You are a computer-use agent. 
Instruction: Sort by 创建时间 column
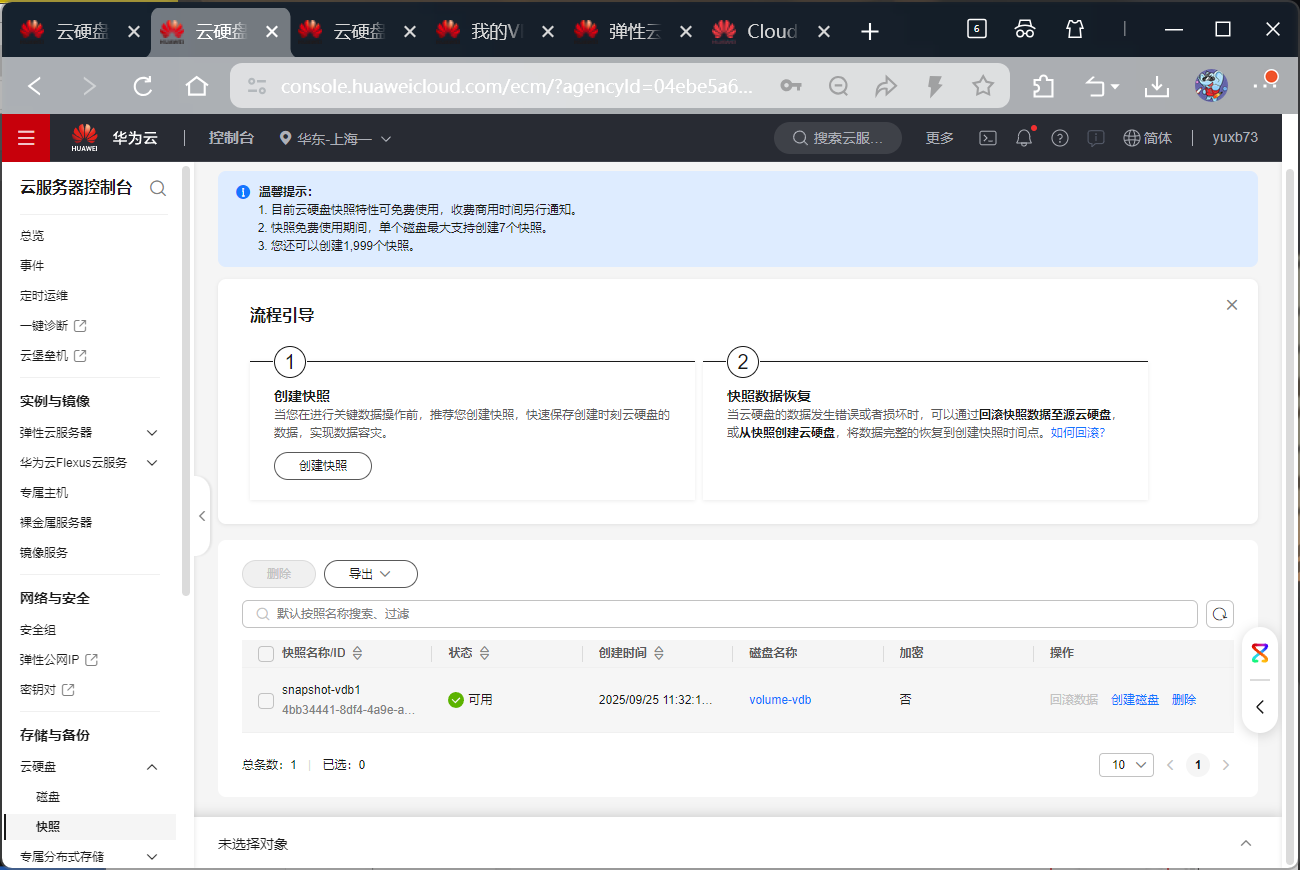[x=659, y=653]
